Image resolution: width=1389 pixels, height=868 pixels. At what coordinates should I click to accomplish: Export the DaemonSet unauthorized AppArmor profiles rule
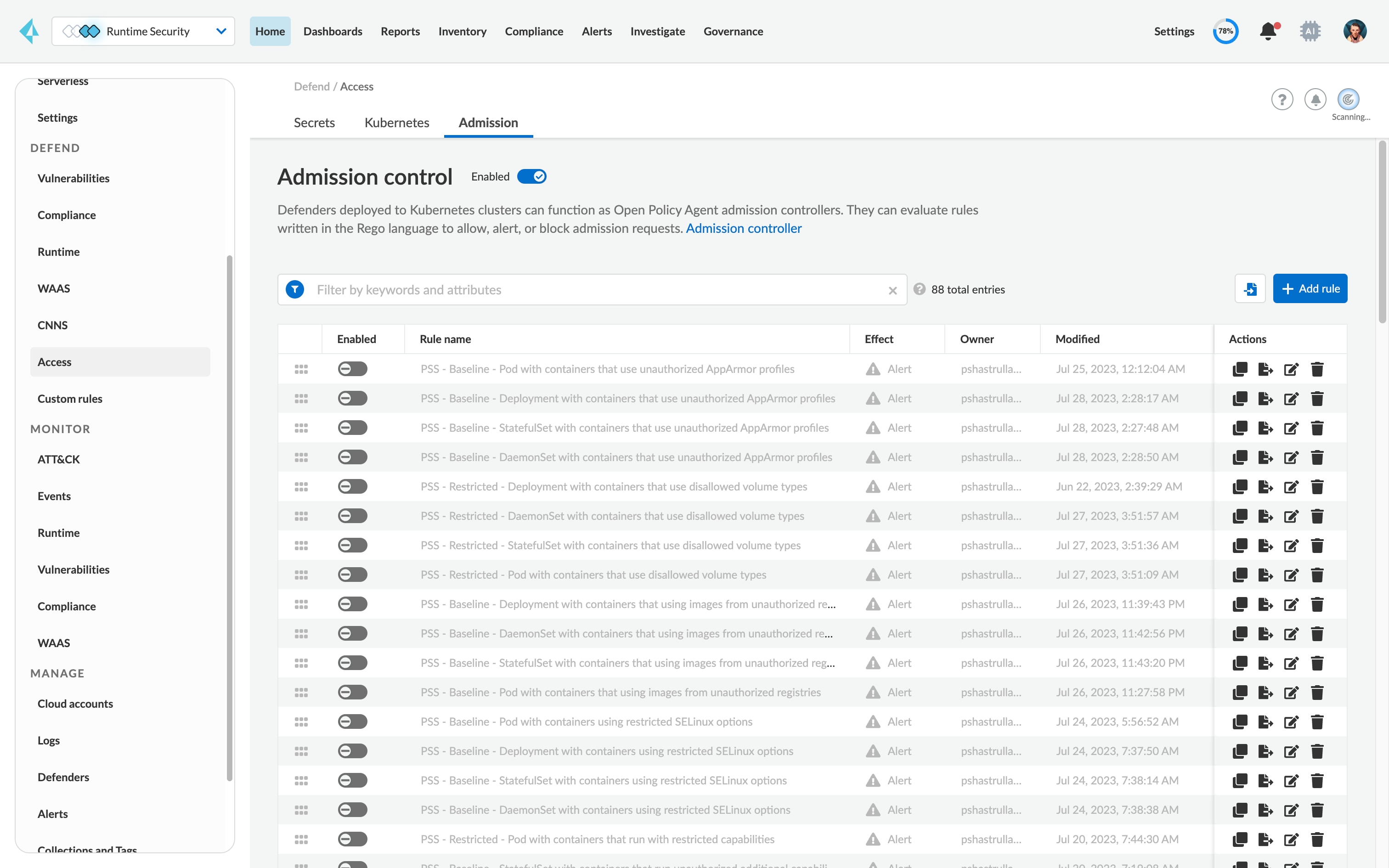click(x=1265, y=457)
